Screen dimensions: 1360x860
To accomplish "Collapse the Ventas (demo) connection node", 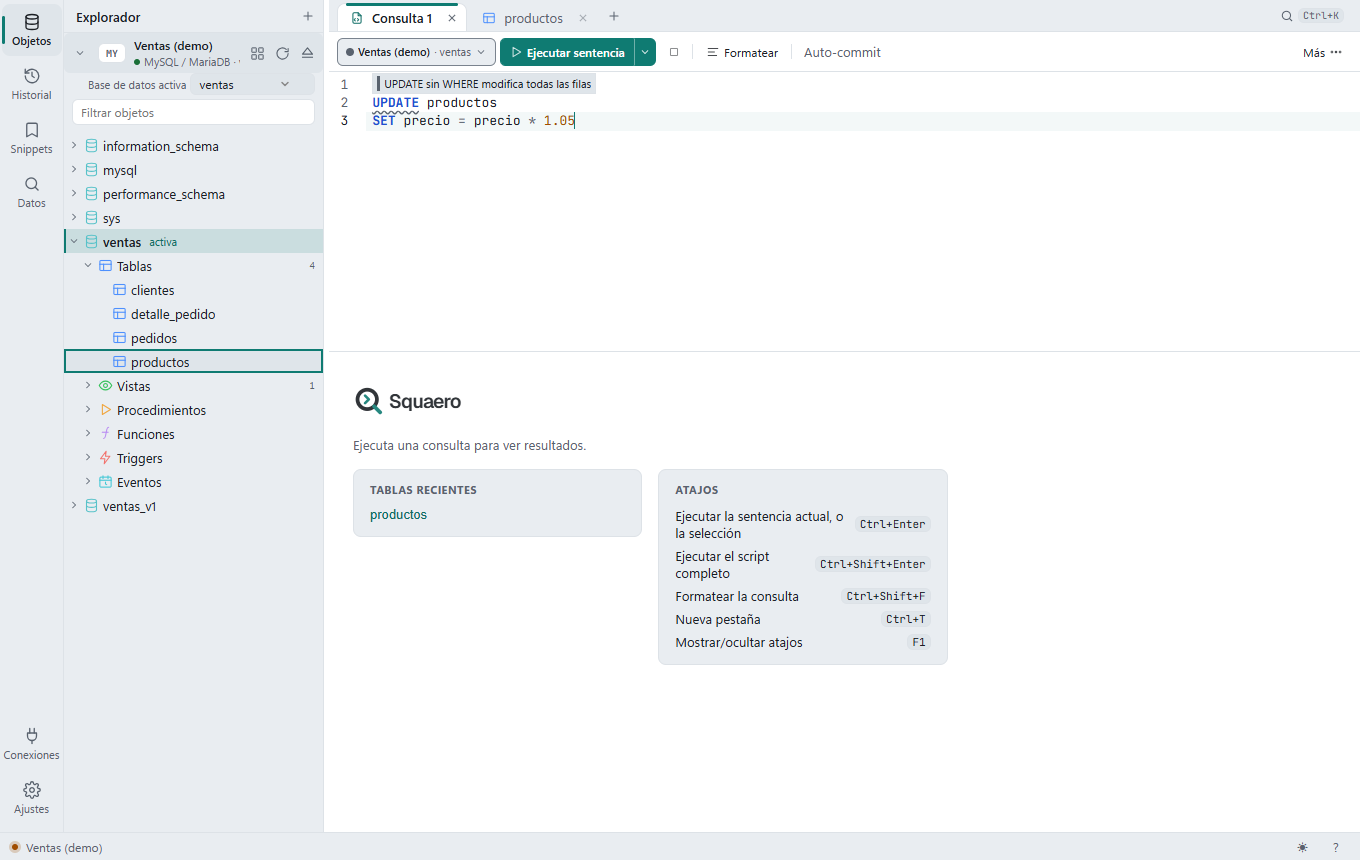I will pos(80,53).
